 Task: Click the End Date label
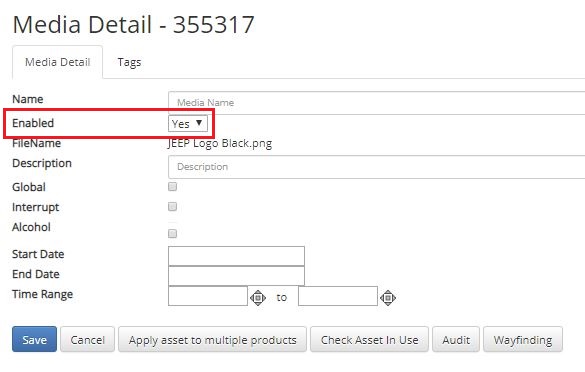35,274
